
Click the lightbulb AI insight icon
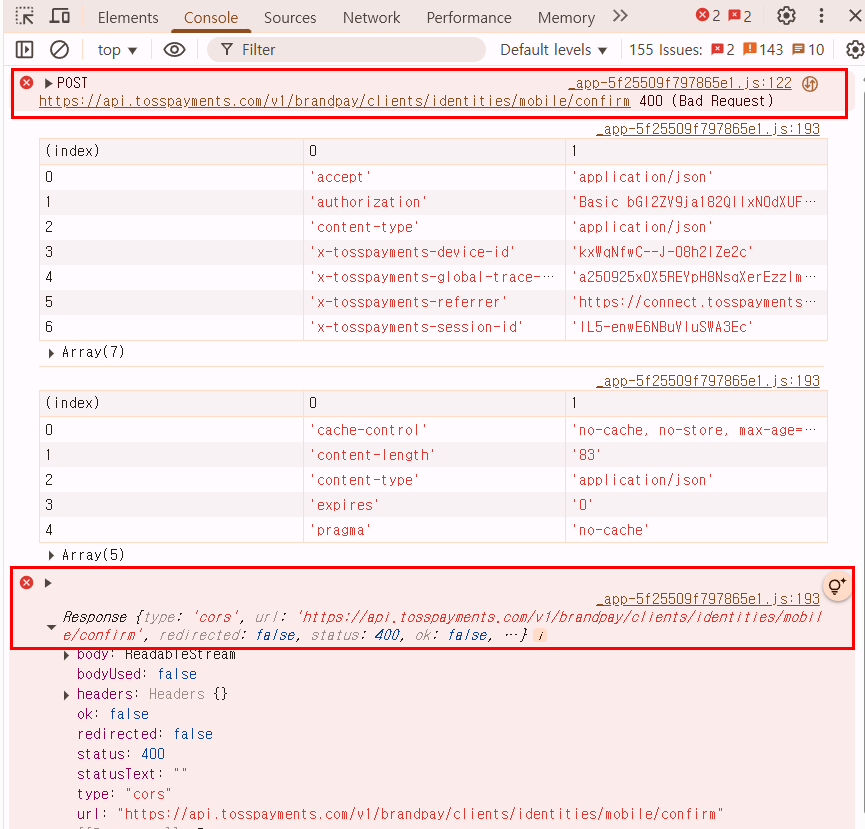[836, 586]
